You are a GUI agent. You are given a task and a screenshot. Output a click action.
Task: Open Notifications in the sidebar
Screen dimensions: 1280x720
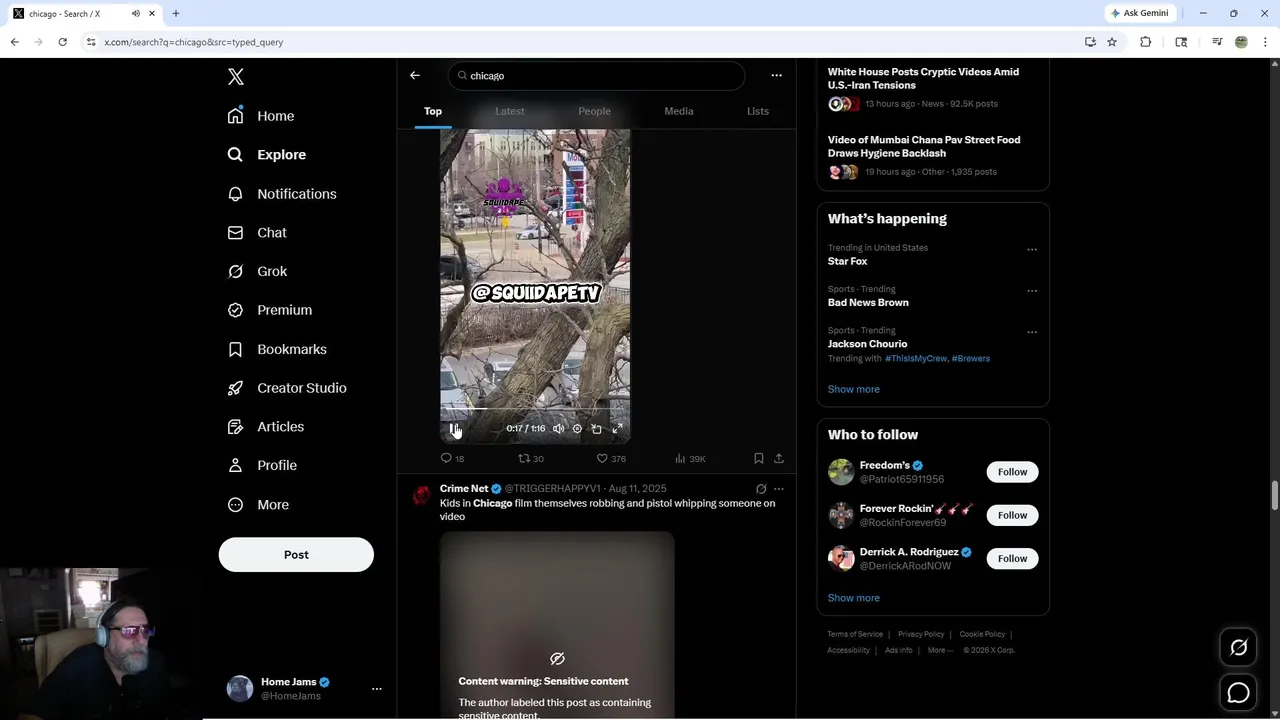(x=282, y=194)
